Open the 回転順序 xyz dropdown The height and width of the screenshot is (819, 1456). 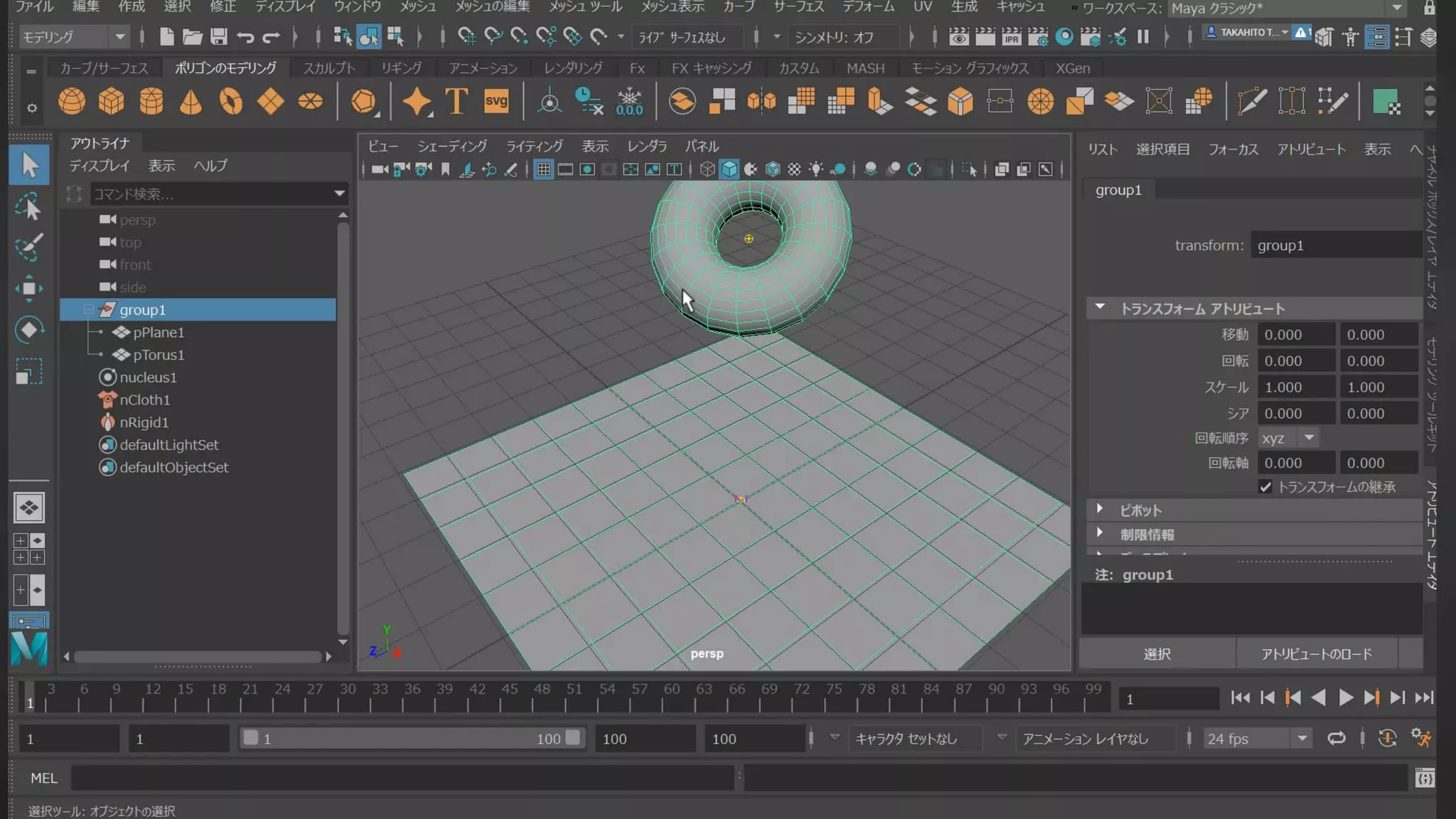pyautogui.click(x=1288, y=438)
